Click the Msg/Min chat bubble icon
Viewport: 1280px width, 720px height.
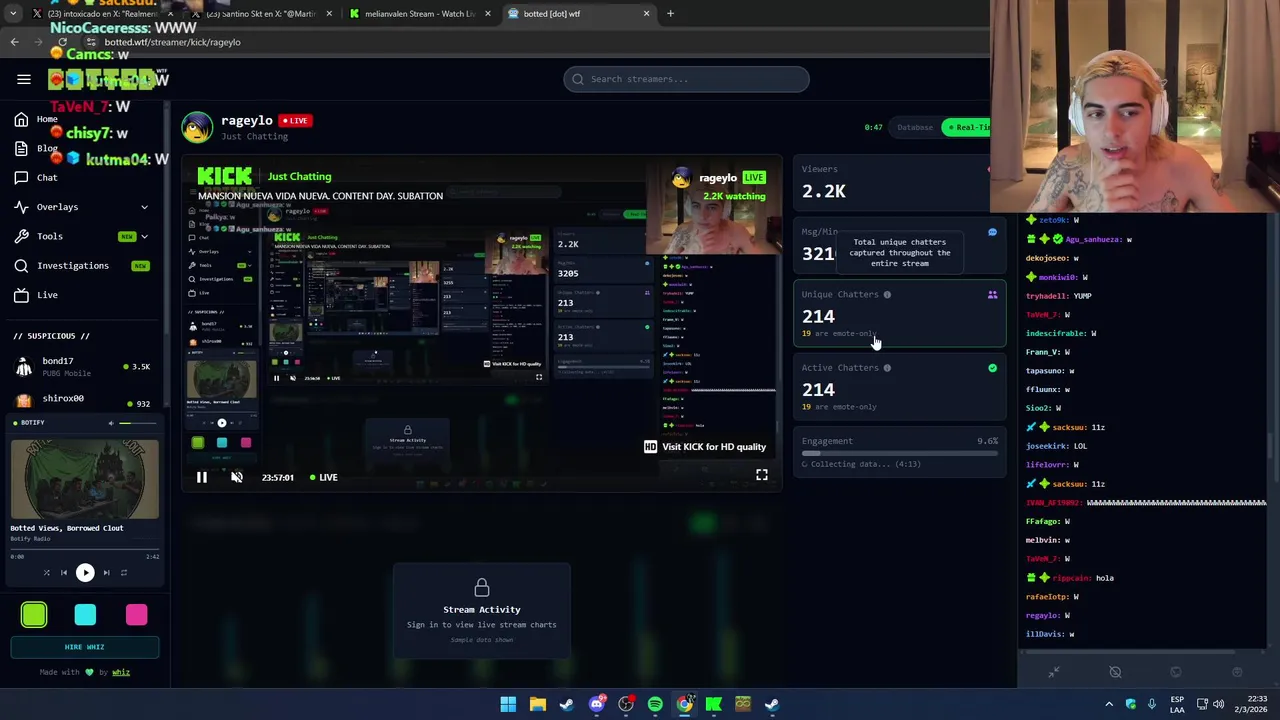pyautogui.click(x=992, y=232)
